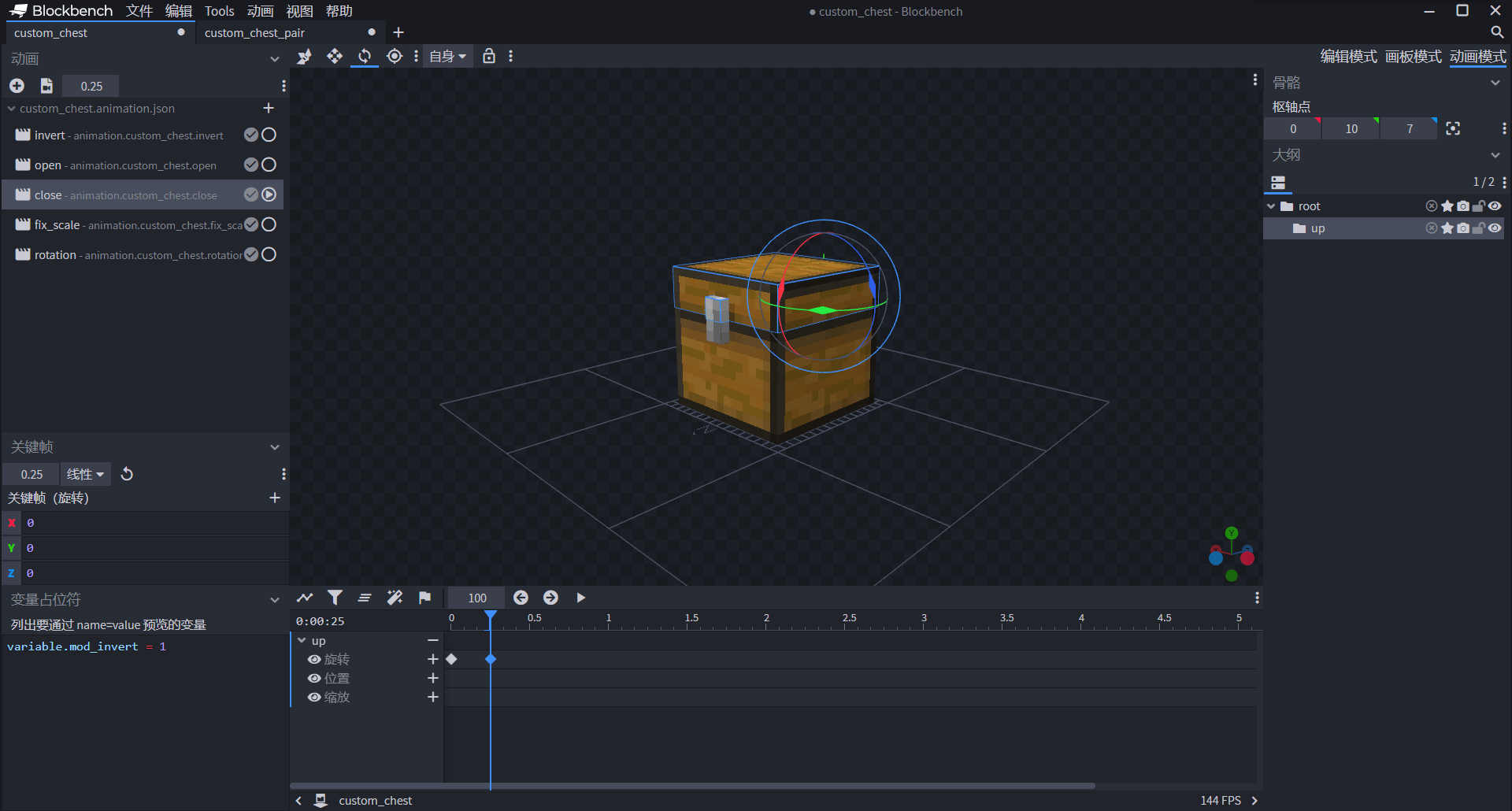Collapse the 动画 panel
The height and width of the screenshot is (811, 1512).
[275, 59]
